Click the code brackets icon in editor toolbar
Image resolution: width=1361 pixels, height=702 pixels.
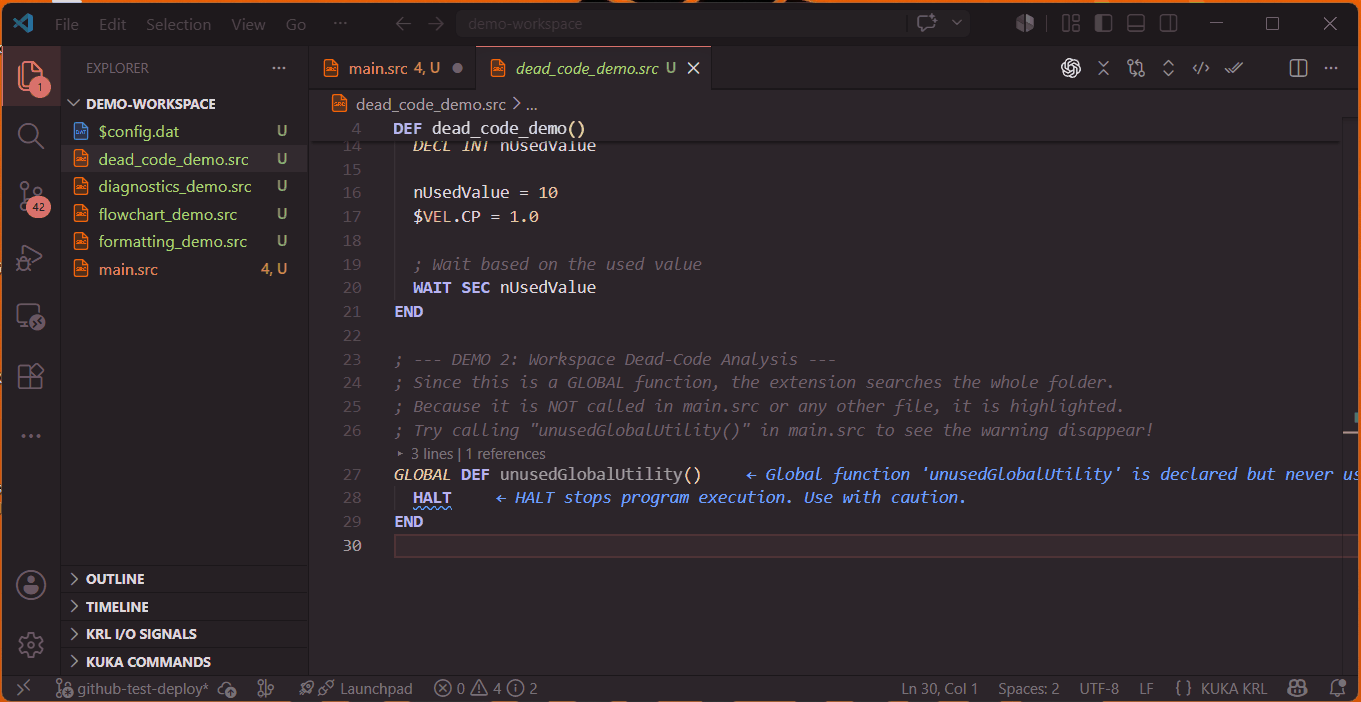tap(1201, 68)
